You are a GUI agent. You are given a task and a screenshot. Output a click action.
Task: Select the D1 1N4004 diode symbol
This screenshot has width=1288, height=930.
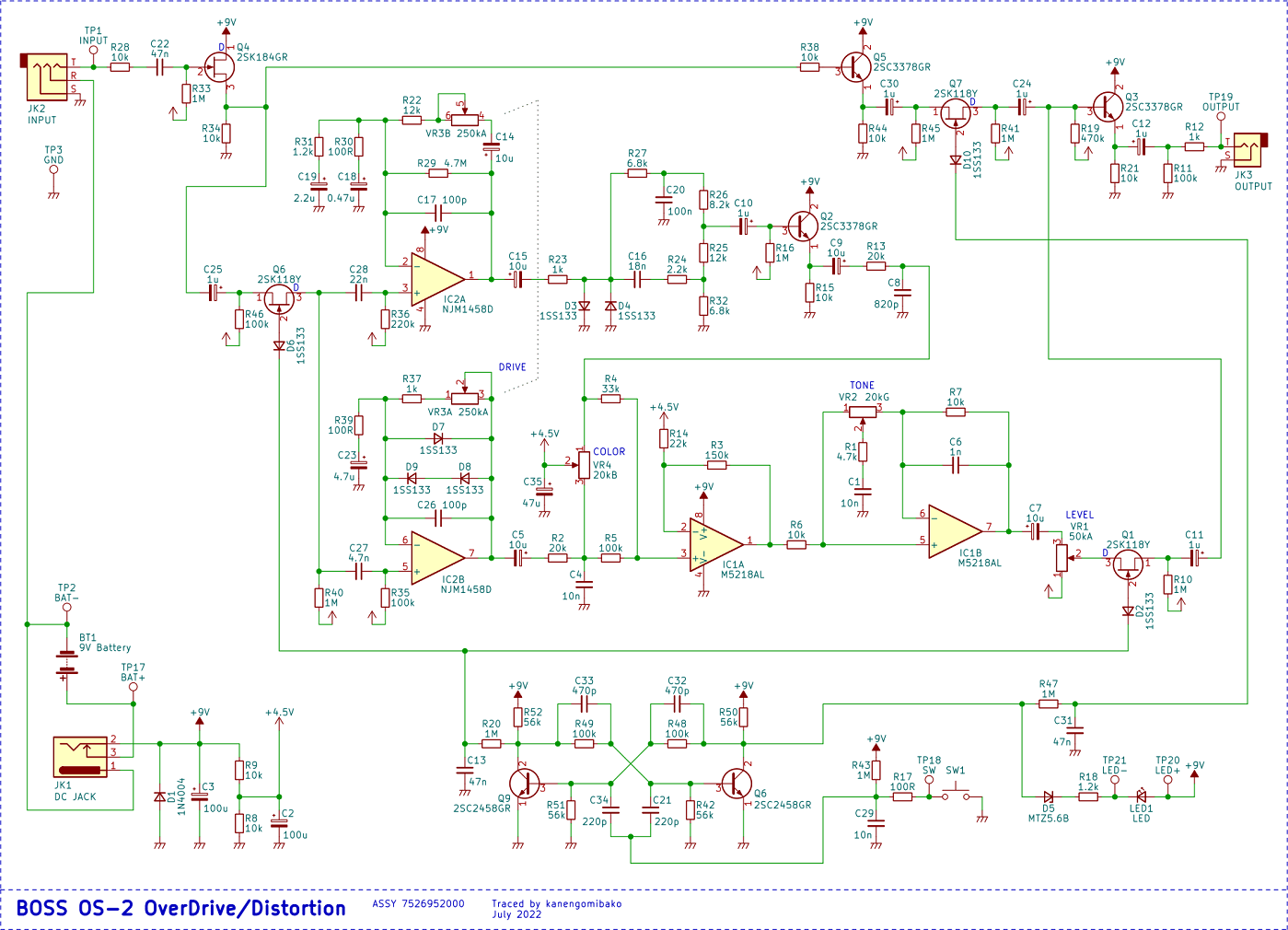(x=159, y=796)
